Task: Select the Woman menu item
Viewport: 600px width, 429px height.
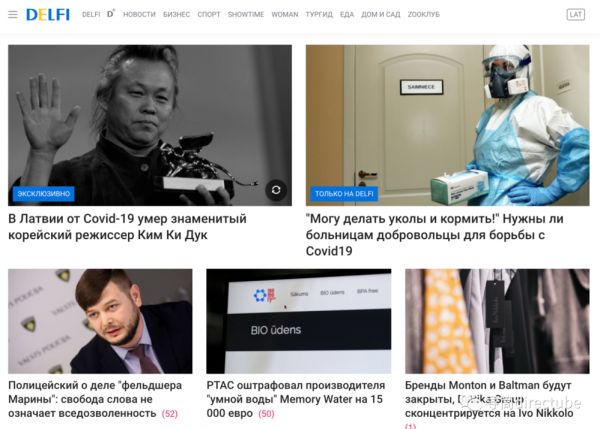Action: (x=285, y=15)
